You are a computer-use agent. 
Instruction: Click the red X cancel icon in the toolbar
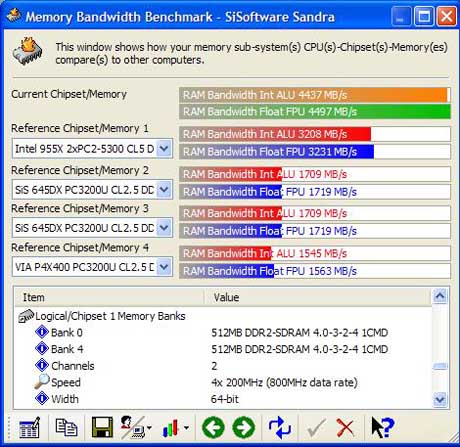[x=345, y=428]
